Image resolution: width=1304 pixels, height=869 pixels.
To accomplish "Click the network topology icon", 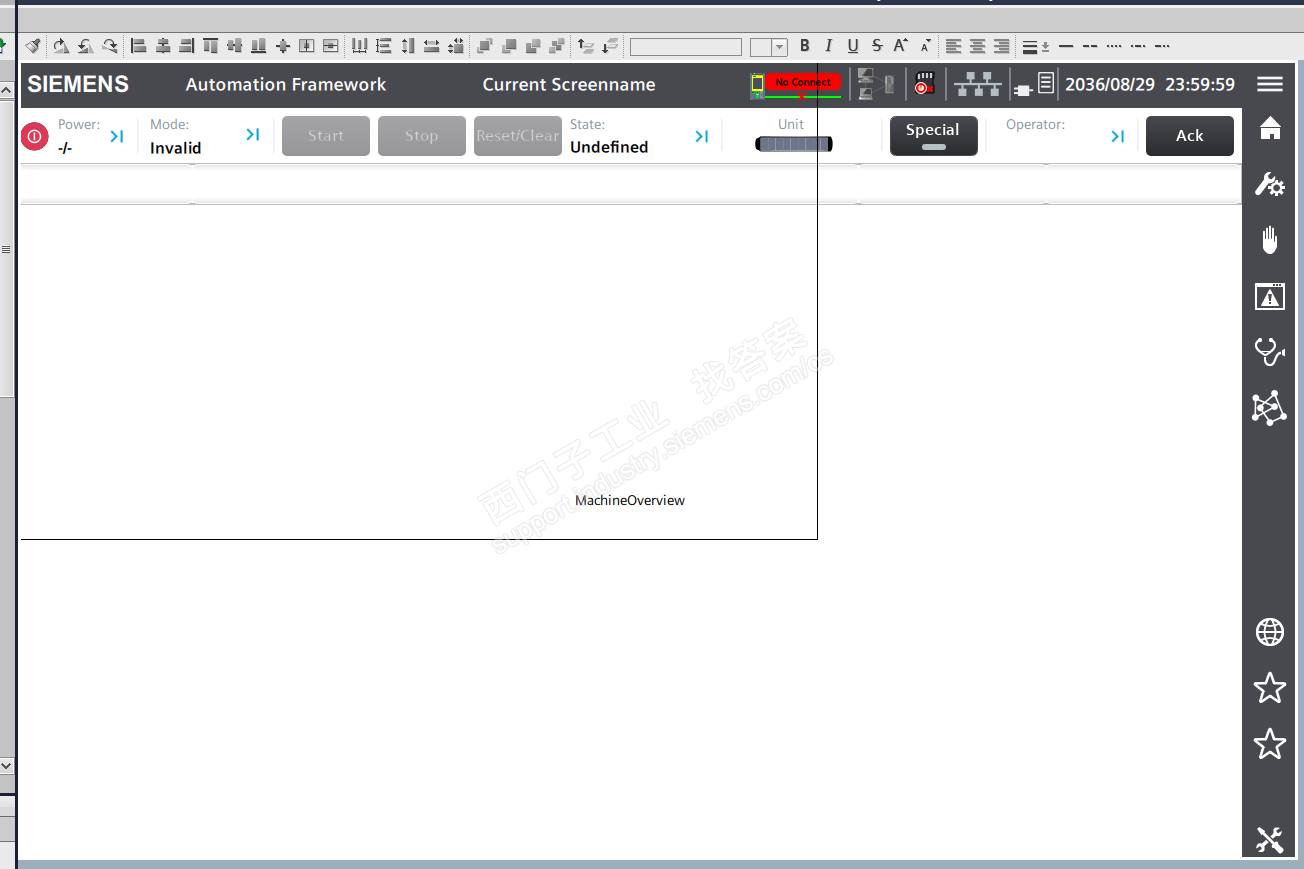I will pyautogui.click(x=978, y=84).
